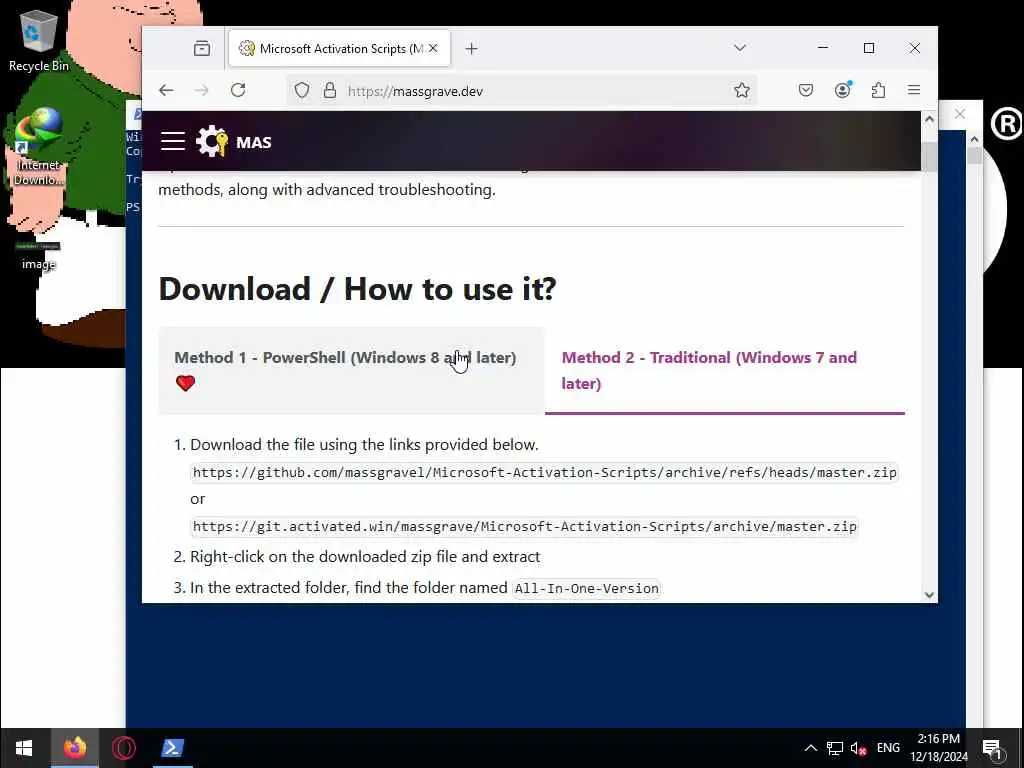Open Firefox application menu
Viewport: 1024px width, 768px height.
[914, 90]
